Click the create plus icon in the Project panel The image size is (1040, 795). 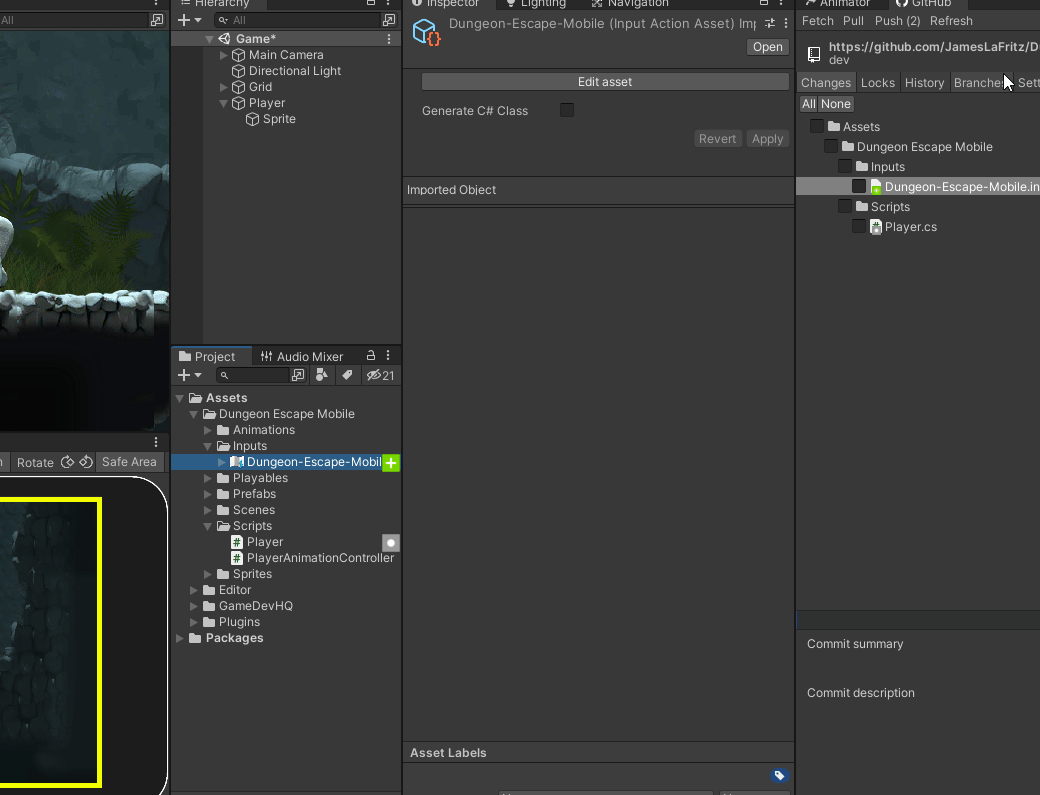pyautogui.click(x=182, y=375)
